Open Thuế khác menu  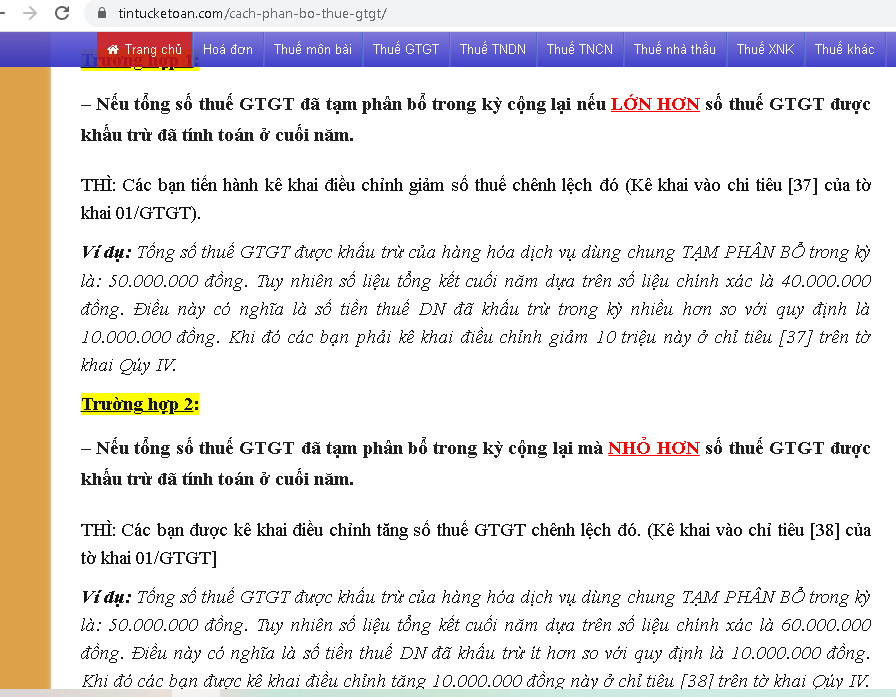844,50
